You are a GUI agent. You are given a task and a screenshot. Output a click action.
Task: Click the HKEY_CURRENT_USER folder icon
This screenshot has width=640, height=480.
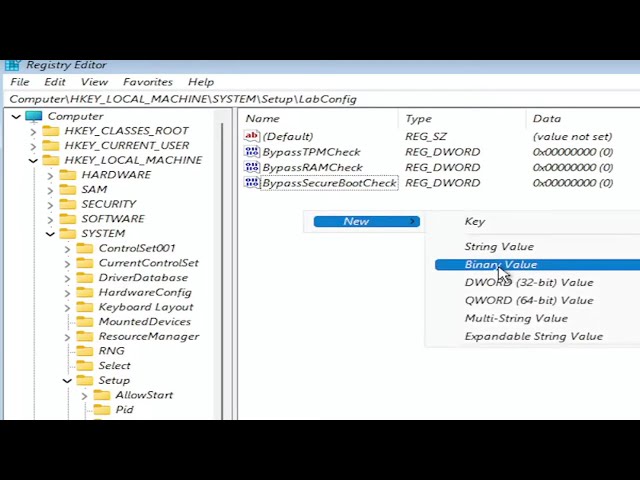click(x=51, y=146)
